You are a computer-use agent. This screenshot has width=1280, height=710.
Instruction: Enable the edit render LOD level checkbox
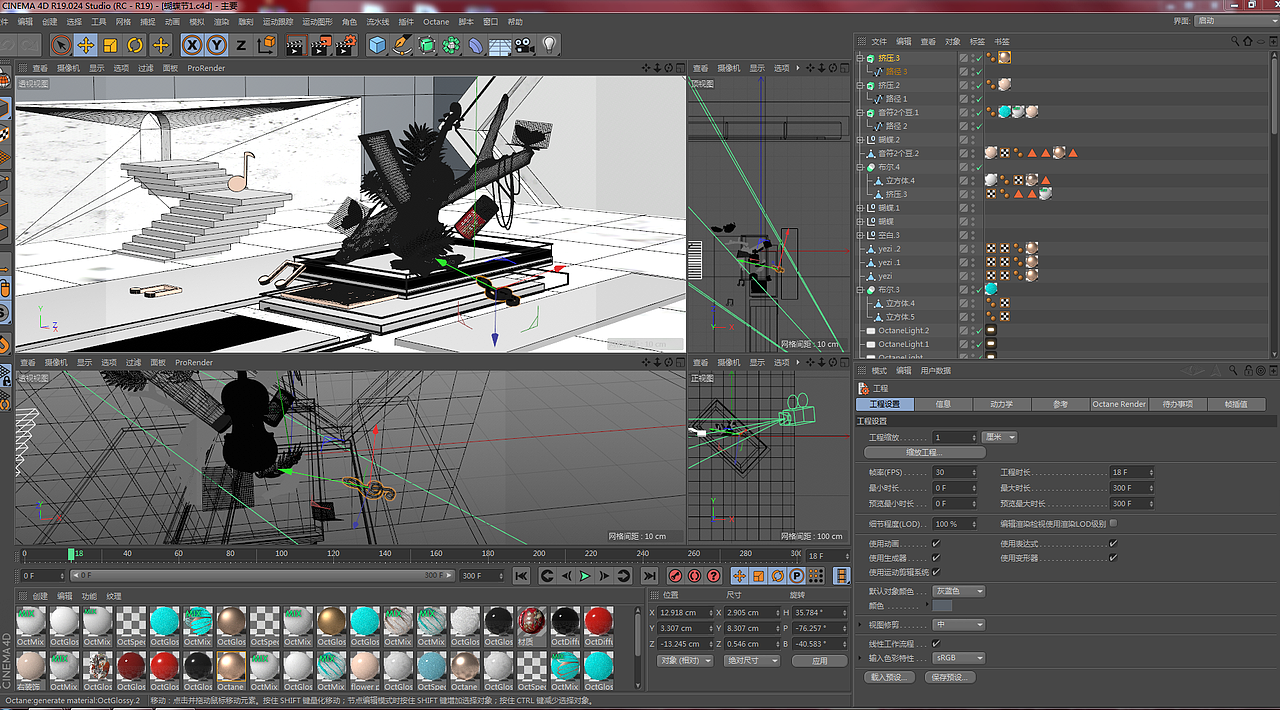click(x=1113, y=523)
